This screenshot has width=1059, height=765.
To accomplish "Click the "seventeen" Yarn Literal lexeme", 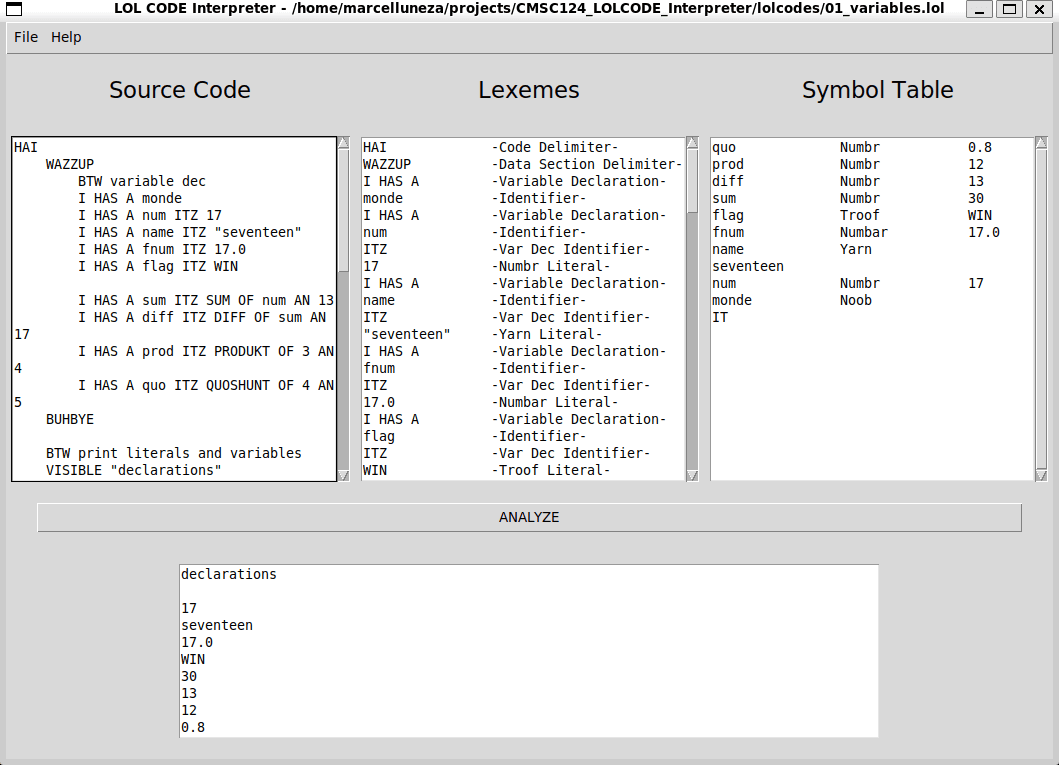I will [407, 334].
